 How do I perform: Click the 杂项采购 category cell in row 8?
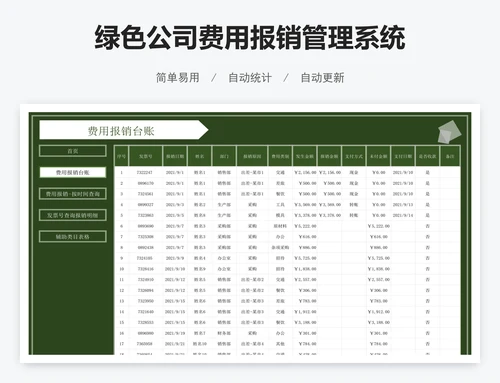280,248
